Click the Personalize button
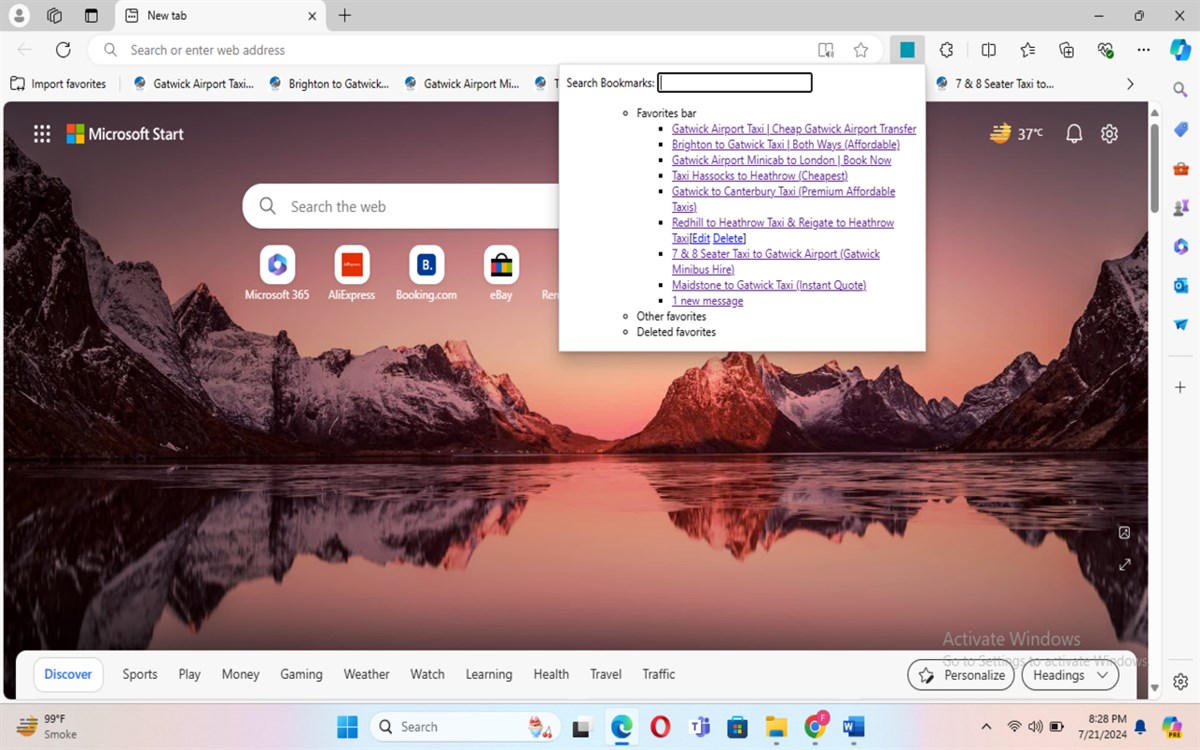The width and height of the screenshot is (1200, 750). point(961,675)
